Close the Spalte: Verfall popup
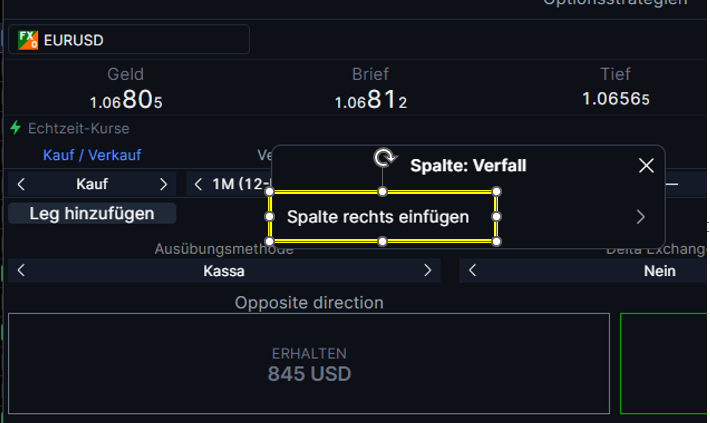 [x=646, y=165]
